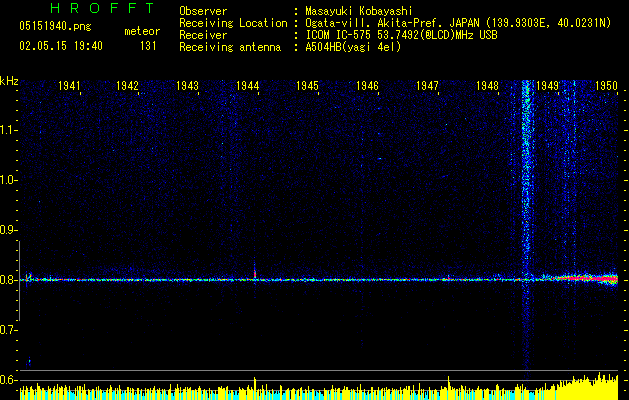Click the 1943 time marker

187,86
